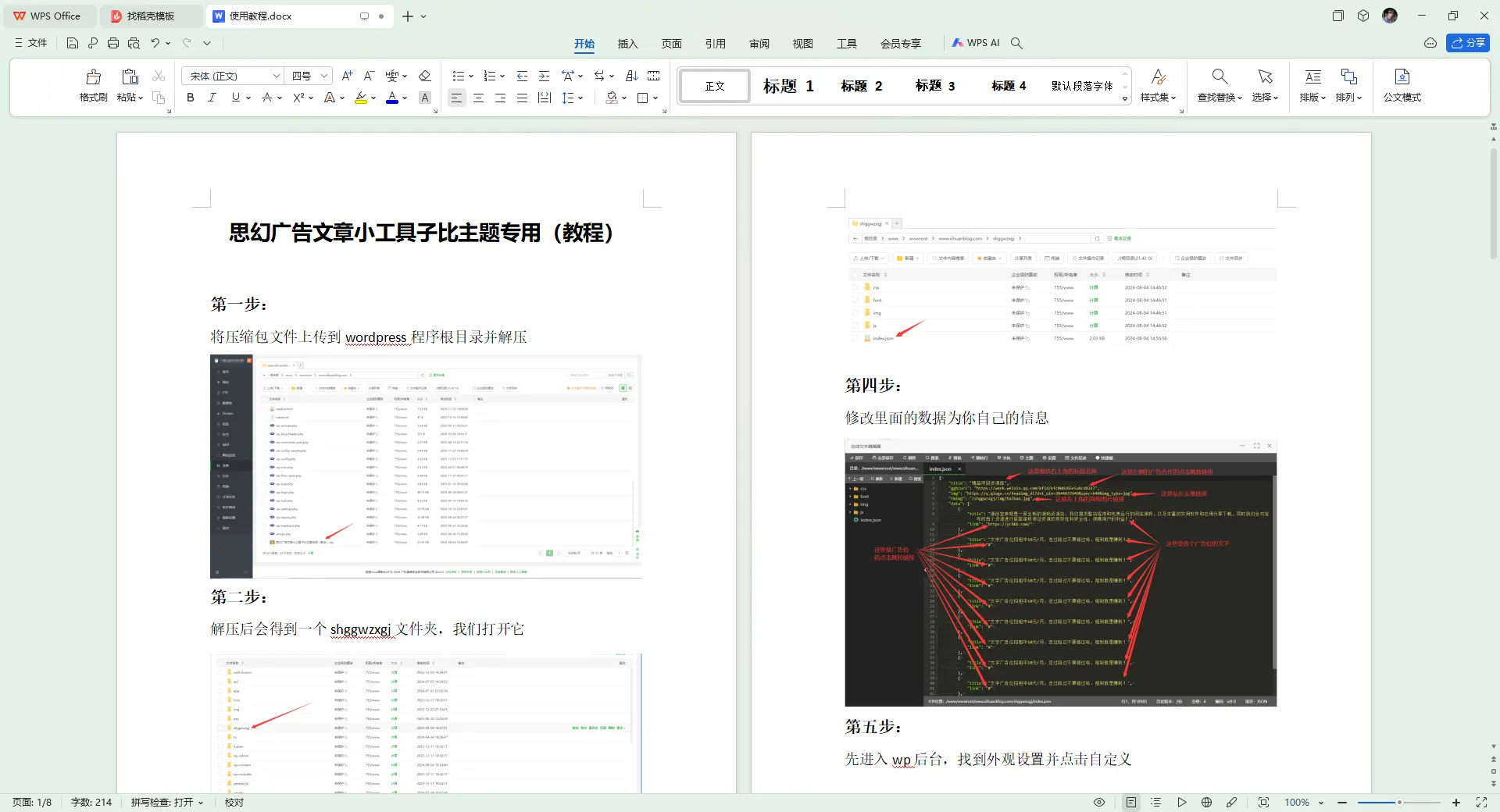Screen dimensions: 1500x812
Task: Apply the 标题 1 heading style
Action: click(x=788, y=86)
